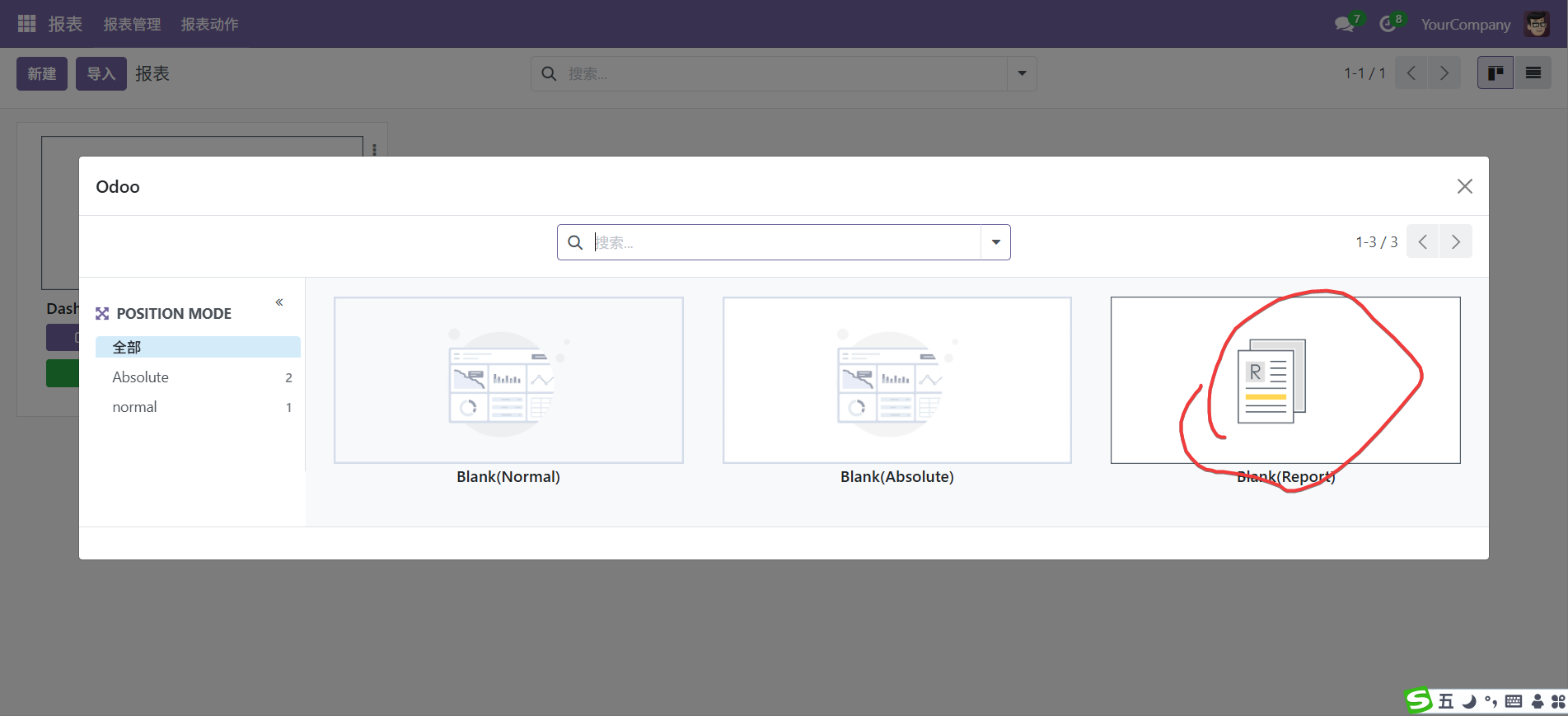Viewport: 1568px width, 716px height.
Task: Click the 新建 button
Action: point(42,73)
